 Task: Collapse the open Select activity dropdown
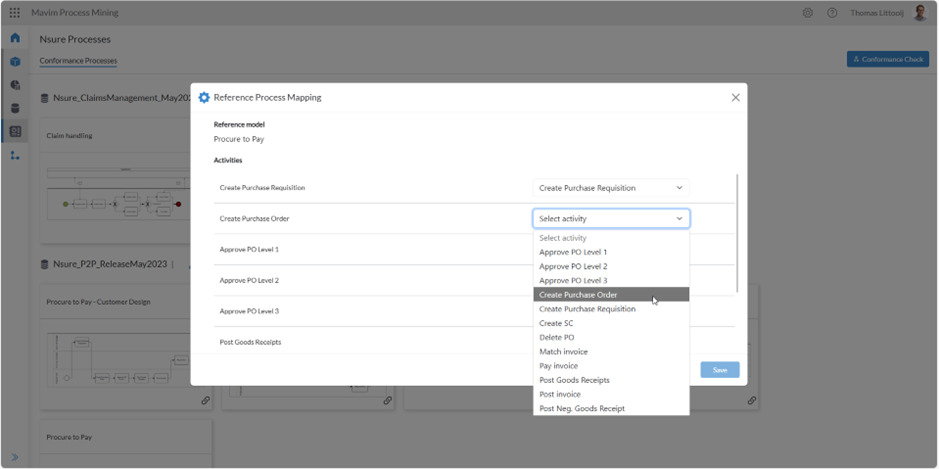pyautogui.click(x=679, y=219)
